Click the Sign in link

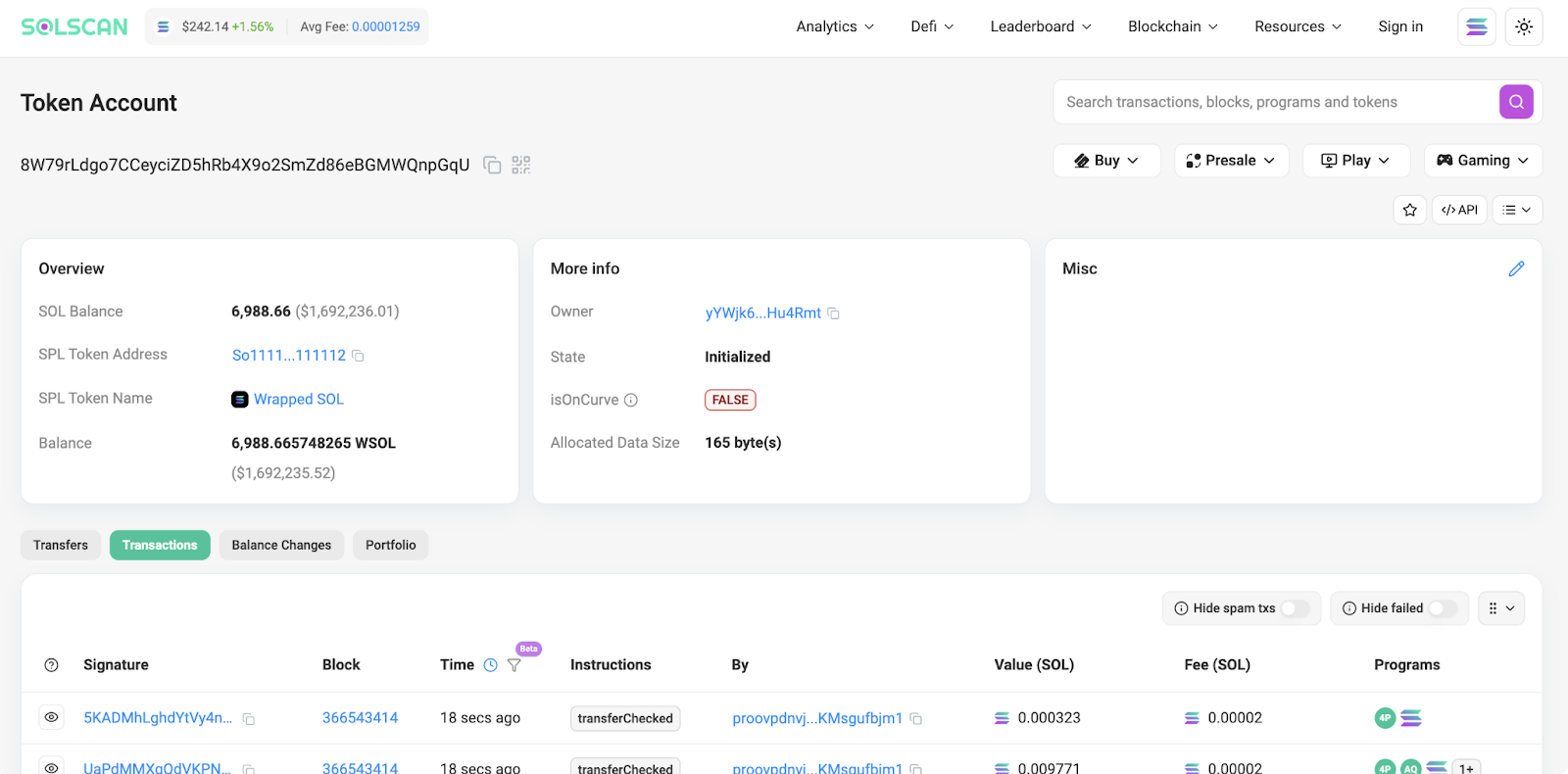[1400, 26]
